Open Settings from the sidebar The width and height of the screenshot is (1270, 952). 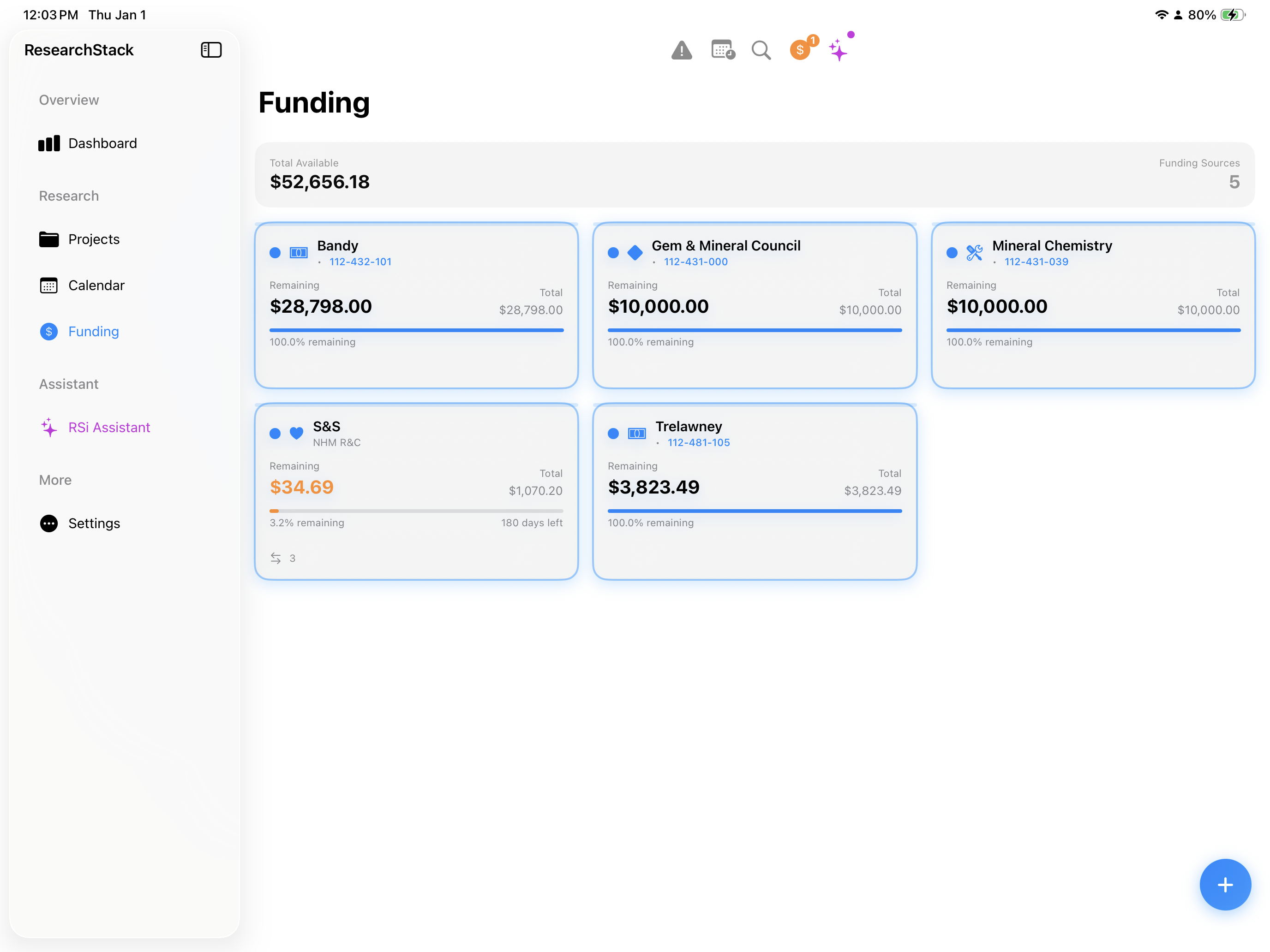coord(94,523)
